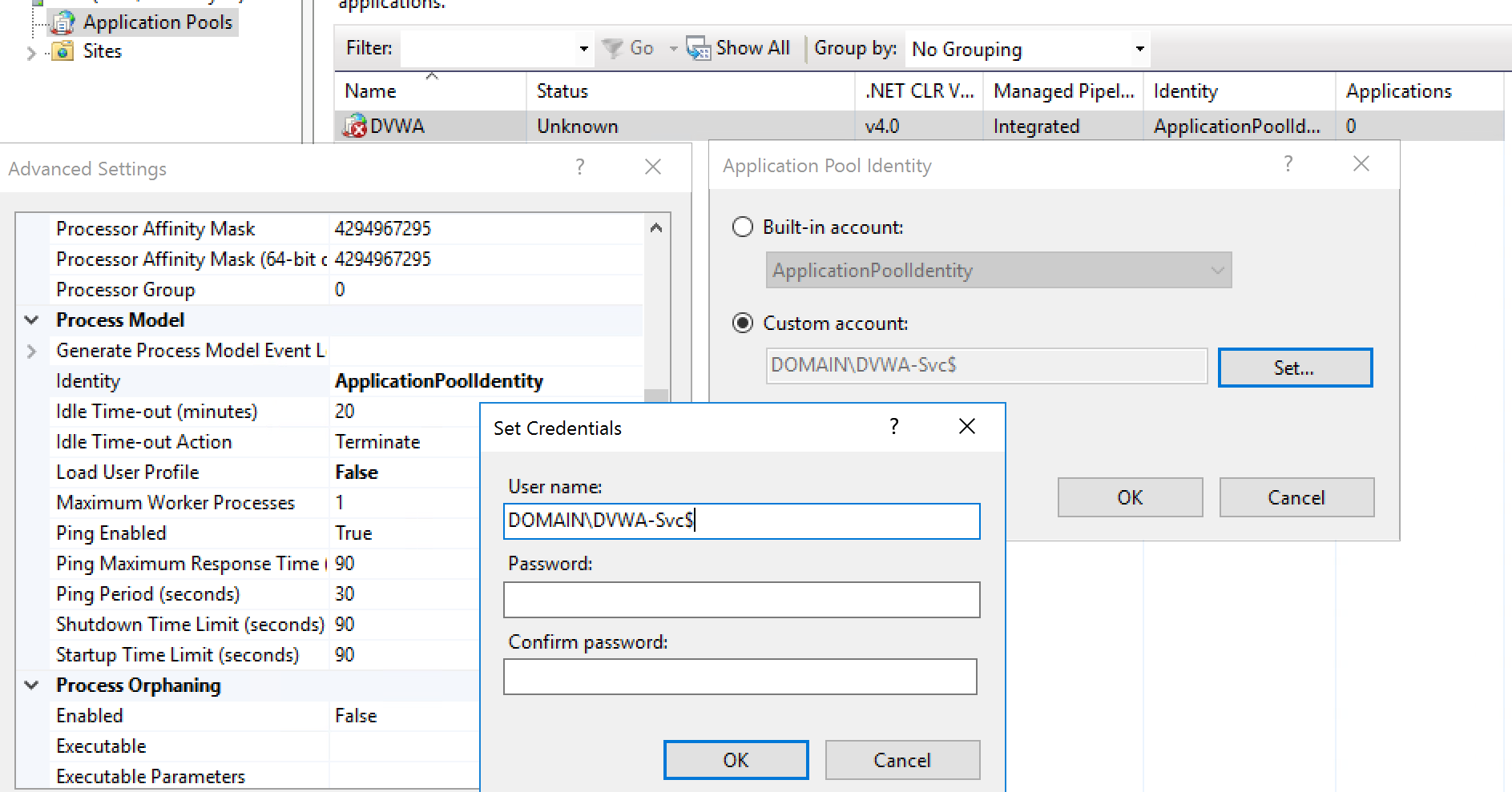This screenshot has width=1512, height=792.
Task: Select the Executable Parameters row
Action: [264, 777]
